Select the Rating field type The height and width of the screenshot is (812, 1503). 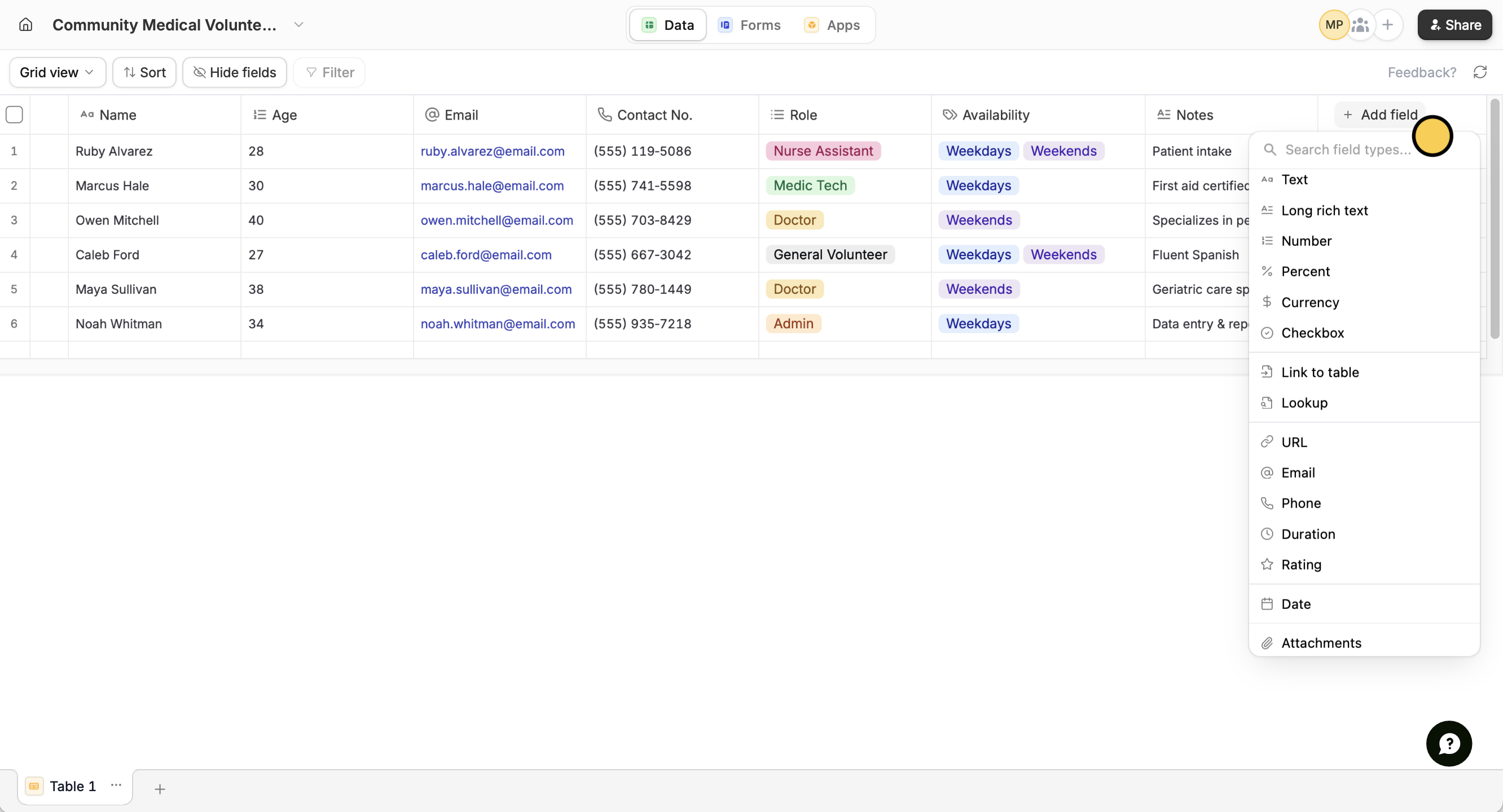pos(1302,564)
